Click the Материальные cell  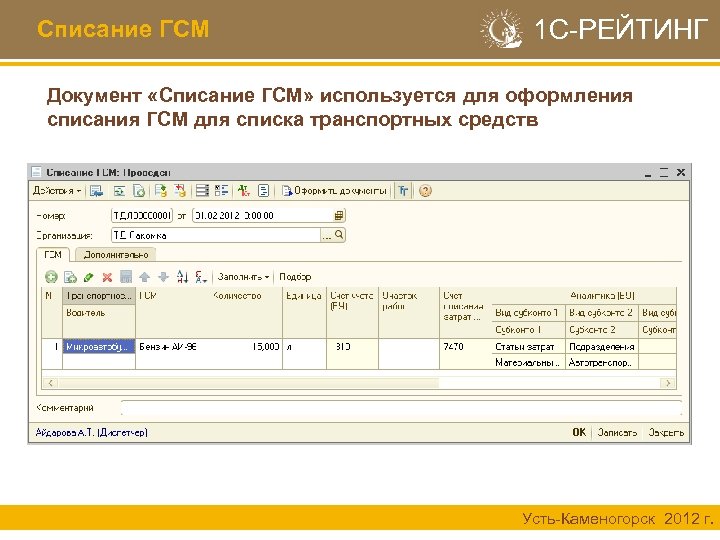(x=528, y=363)
